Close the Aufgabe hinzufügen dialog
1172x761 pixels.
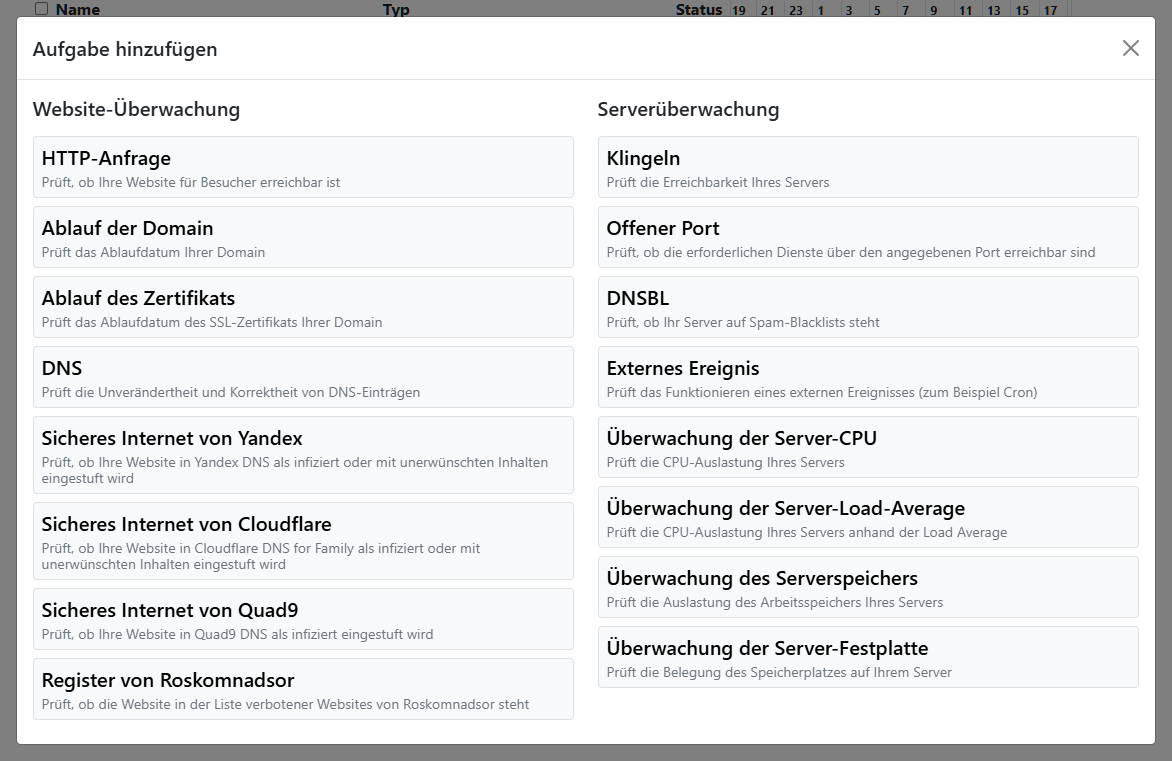point(1130,48)
